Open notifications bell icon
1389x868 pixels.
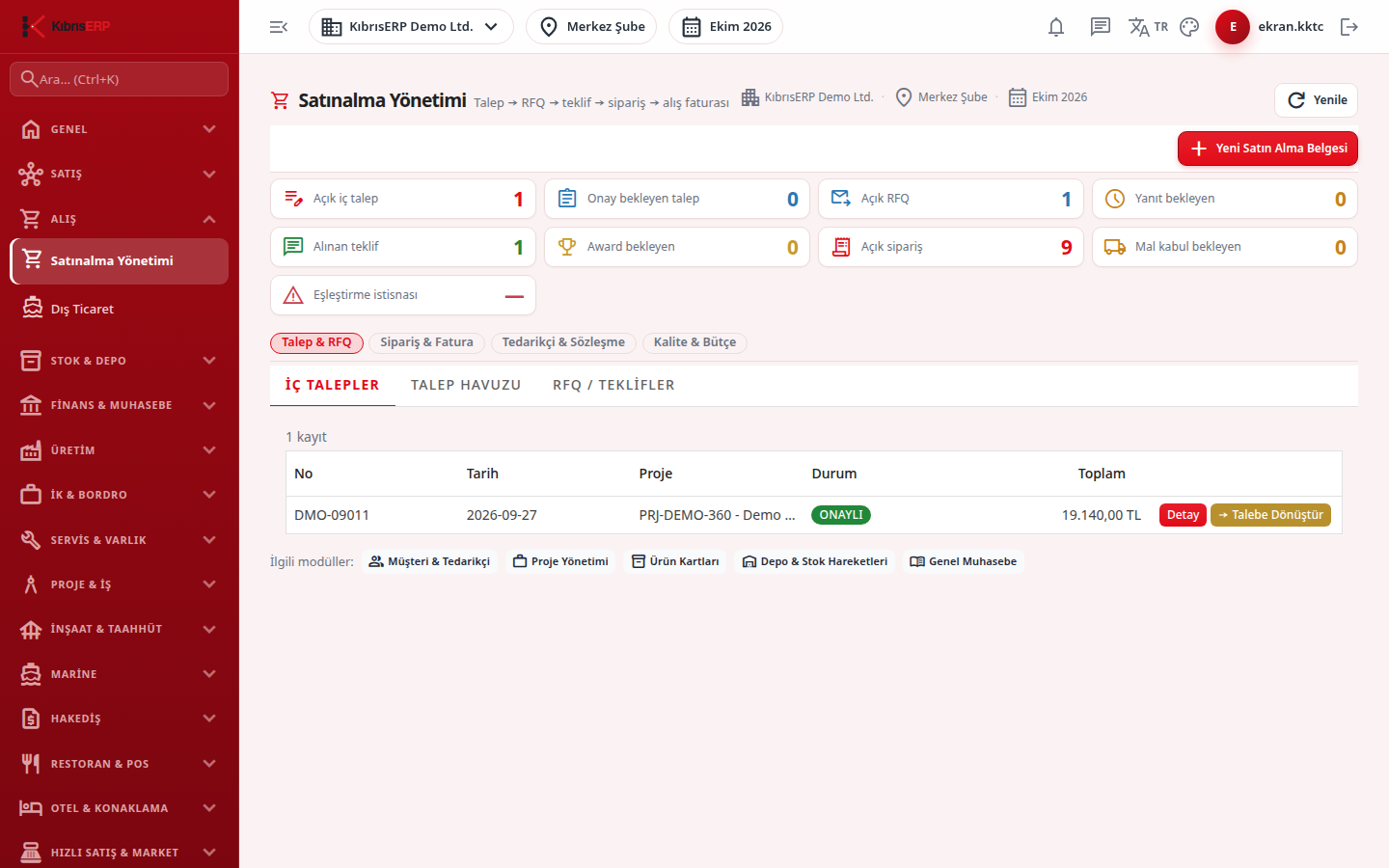coord(1056,27)
